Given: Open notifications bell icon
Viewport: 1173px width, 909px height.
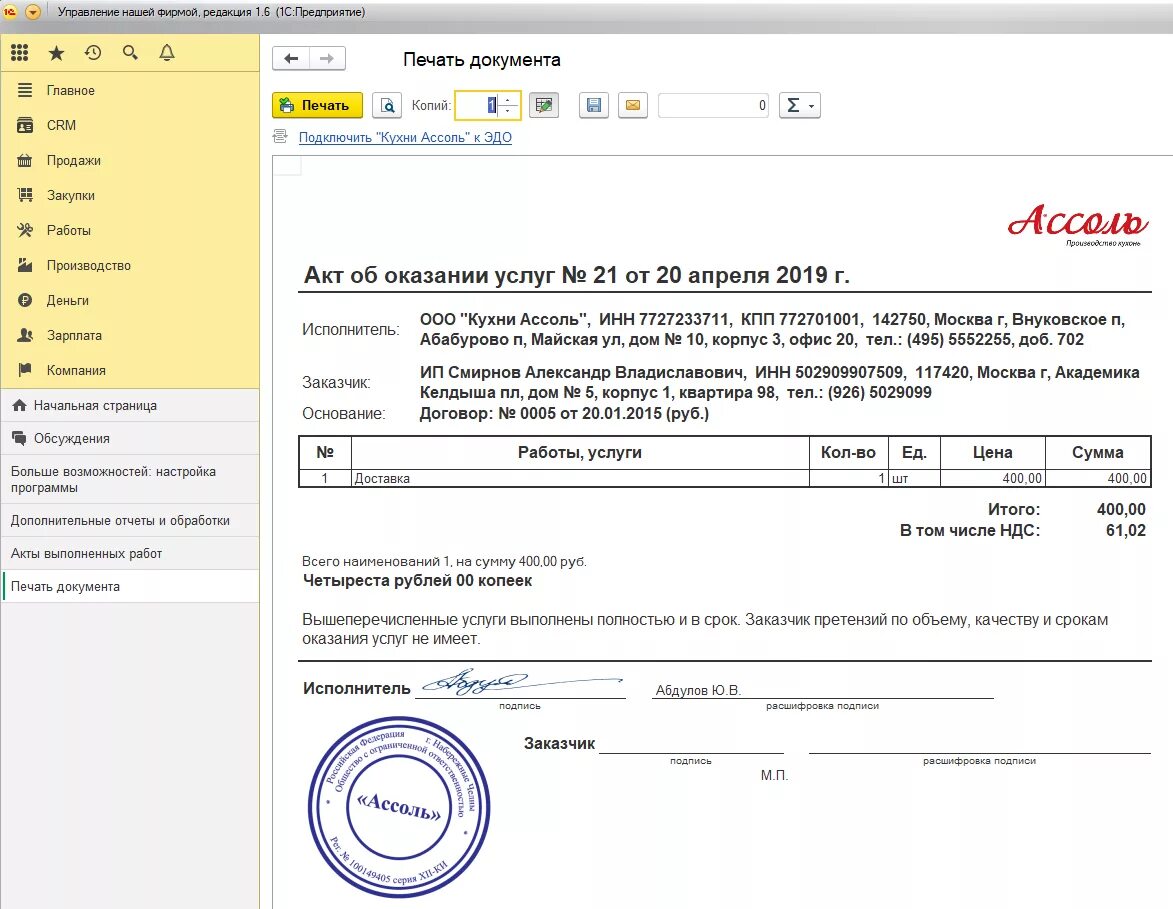Looking at the screenshot, I should (x=167, y=52).
